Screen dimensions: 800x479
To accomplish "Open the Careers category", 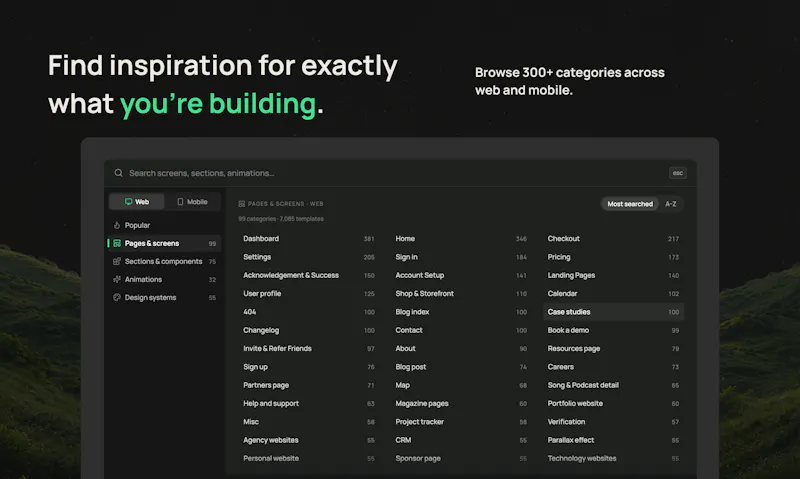I will [x=613, y=367].
